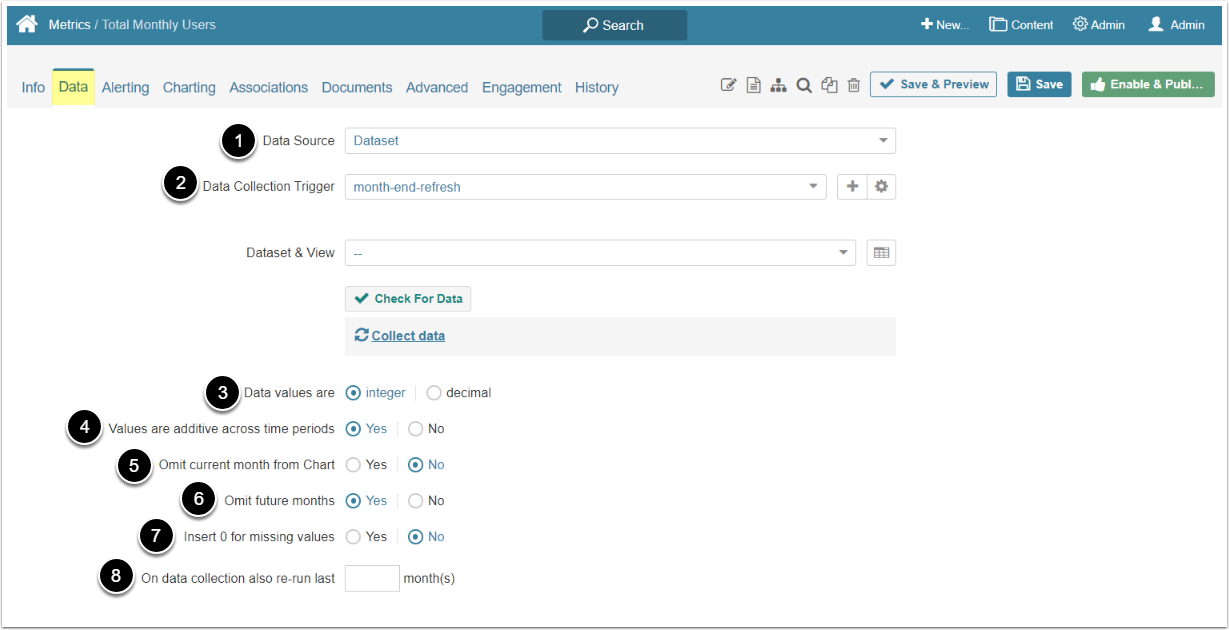
Task: Click the Check For Data button
Action: pos(408,299)
